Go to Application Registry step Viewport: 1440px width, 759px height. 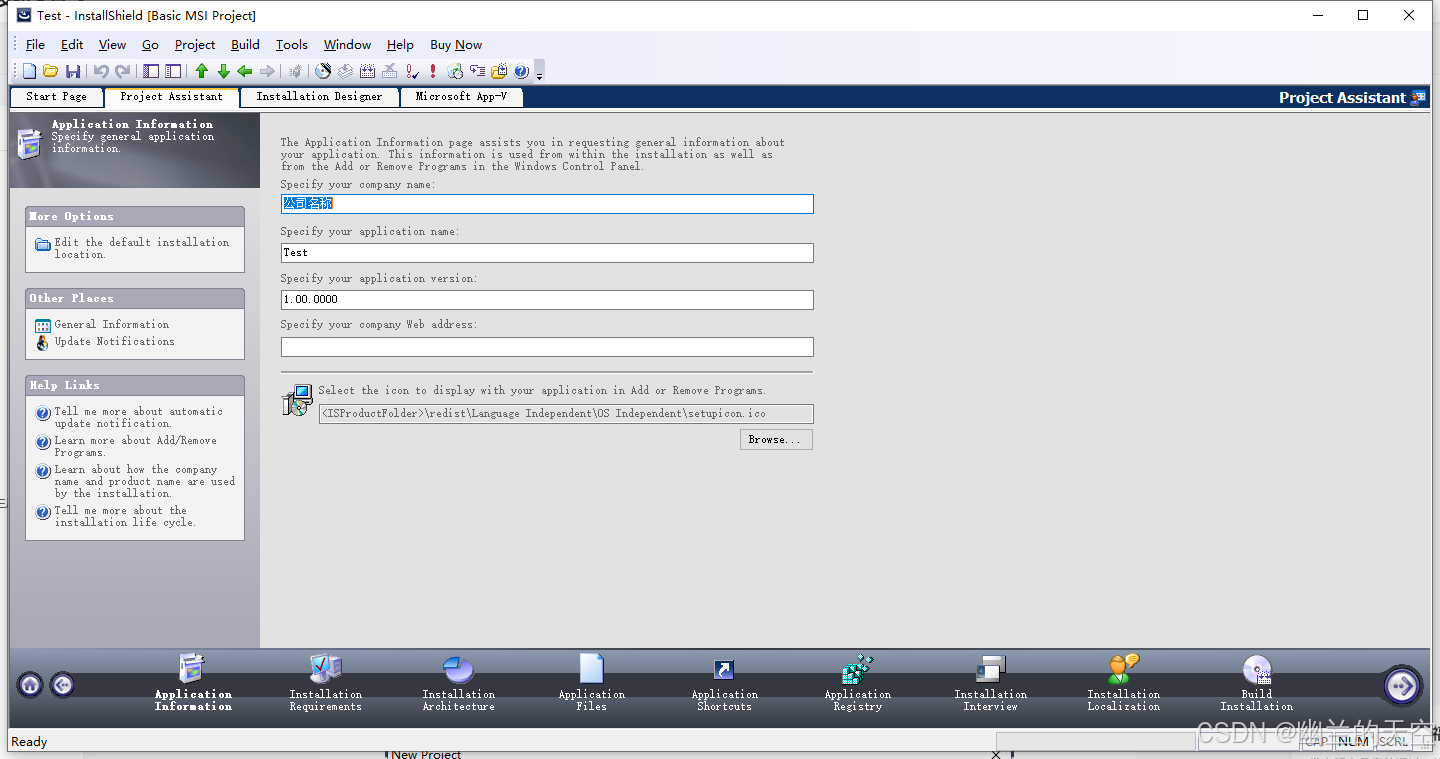[x=858, y=682]
